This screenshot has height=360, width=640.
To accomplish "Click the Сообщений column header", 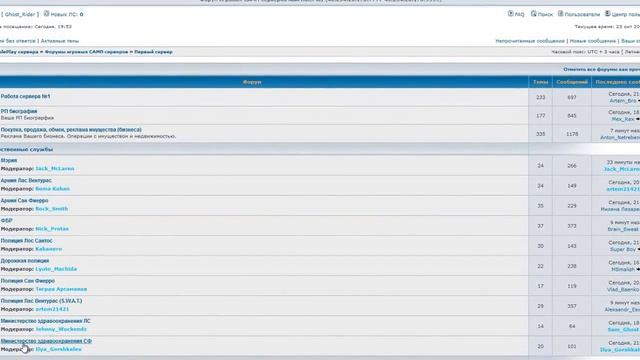I will point(572,82).
